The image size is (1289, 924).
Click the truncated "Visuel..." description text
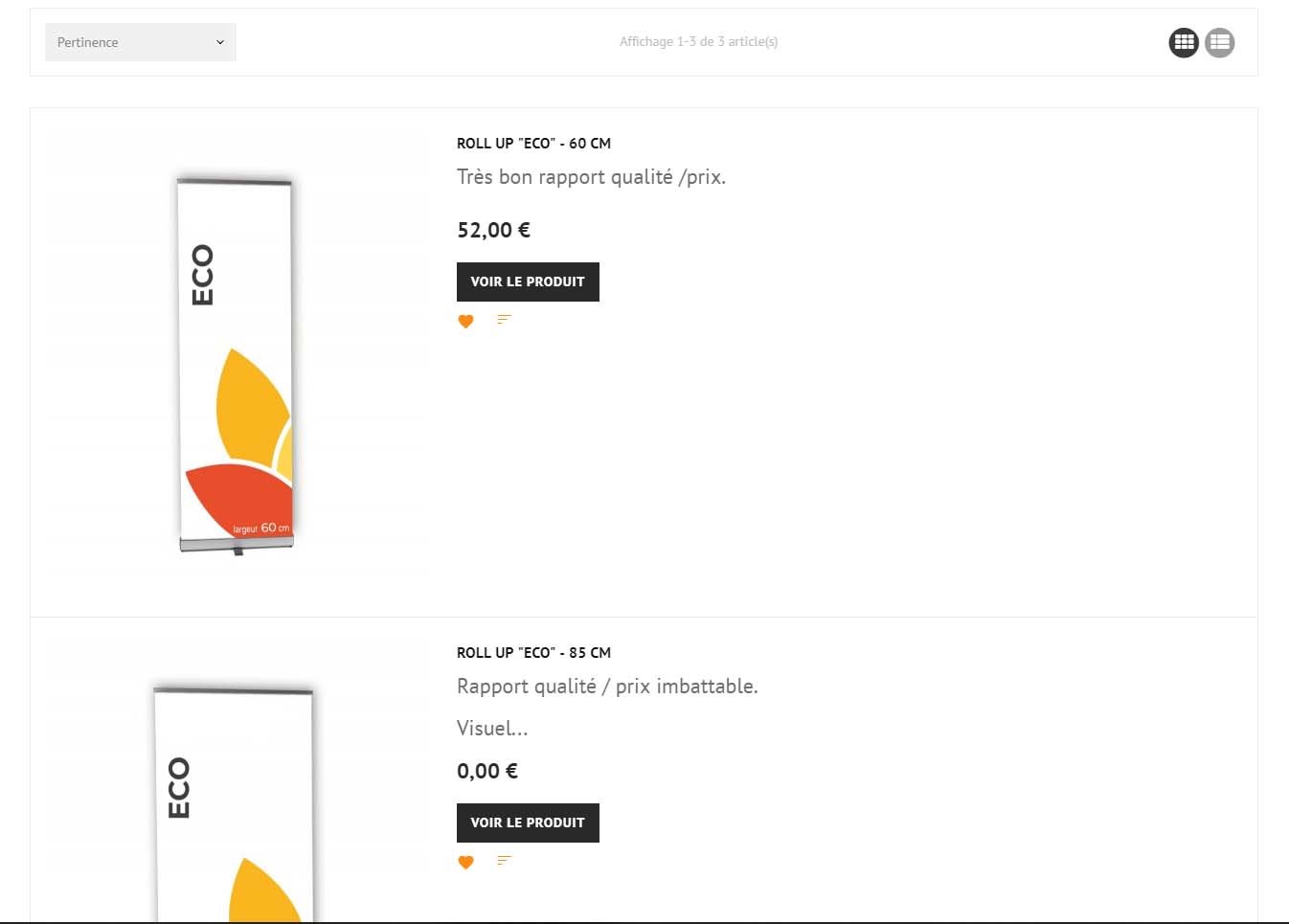[492, 729]
